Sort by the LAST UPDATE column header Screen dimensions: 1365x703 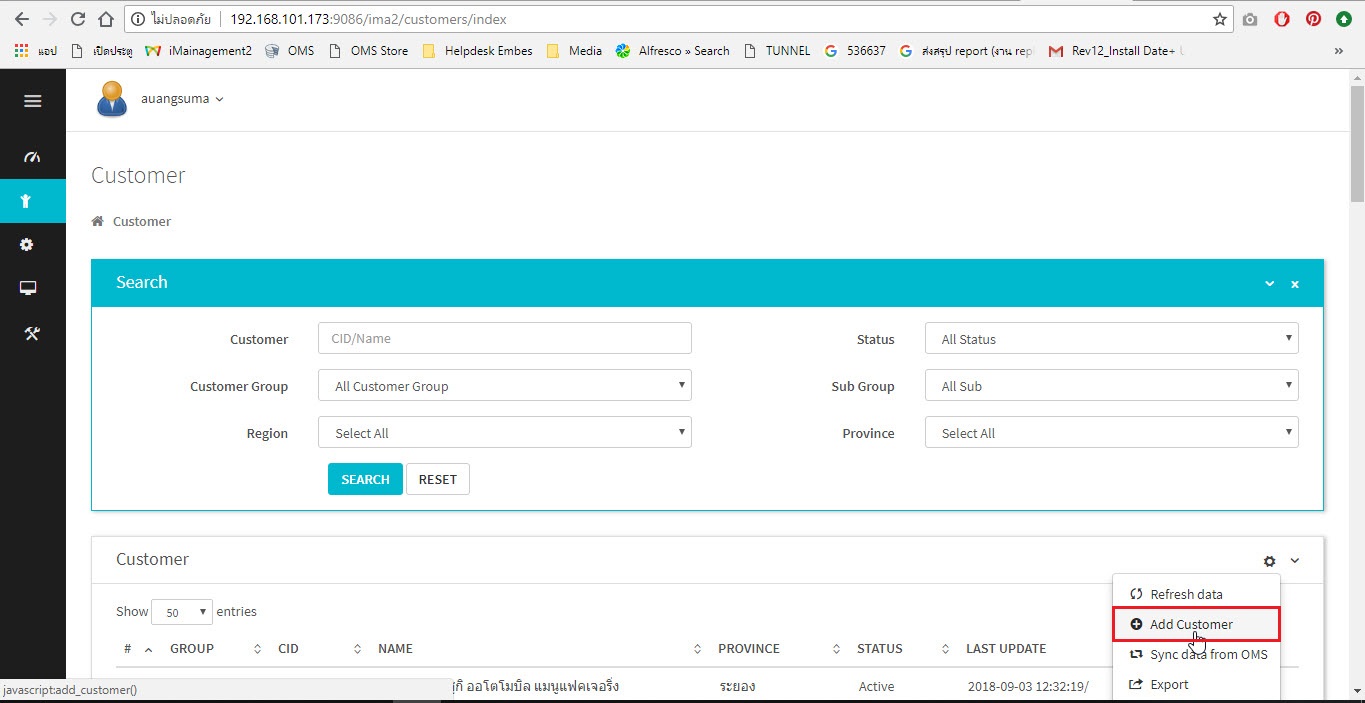click(x=1006, y=649)
